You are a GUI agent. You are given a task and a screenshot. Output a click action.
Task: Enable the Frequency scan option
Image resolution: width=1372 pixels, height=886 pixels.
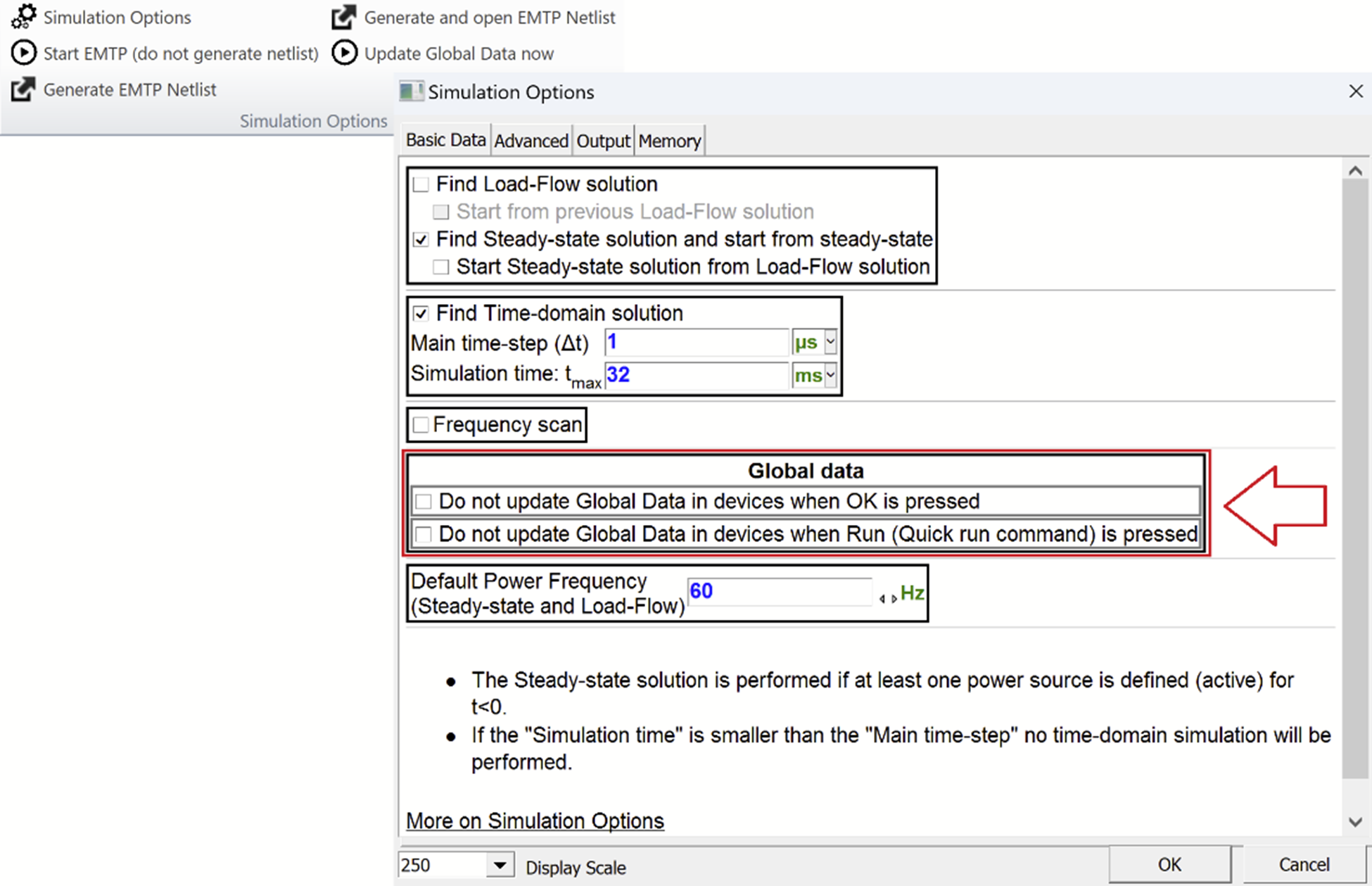point(421,424)
